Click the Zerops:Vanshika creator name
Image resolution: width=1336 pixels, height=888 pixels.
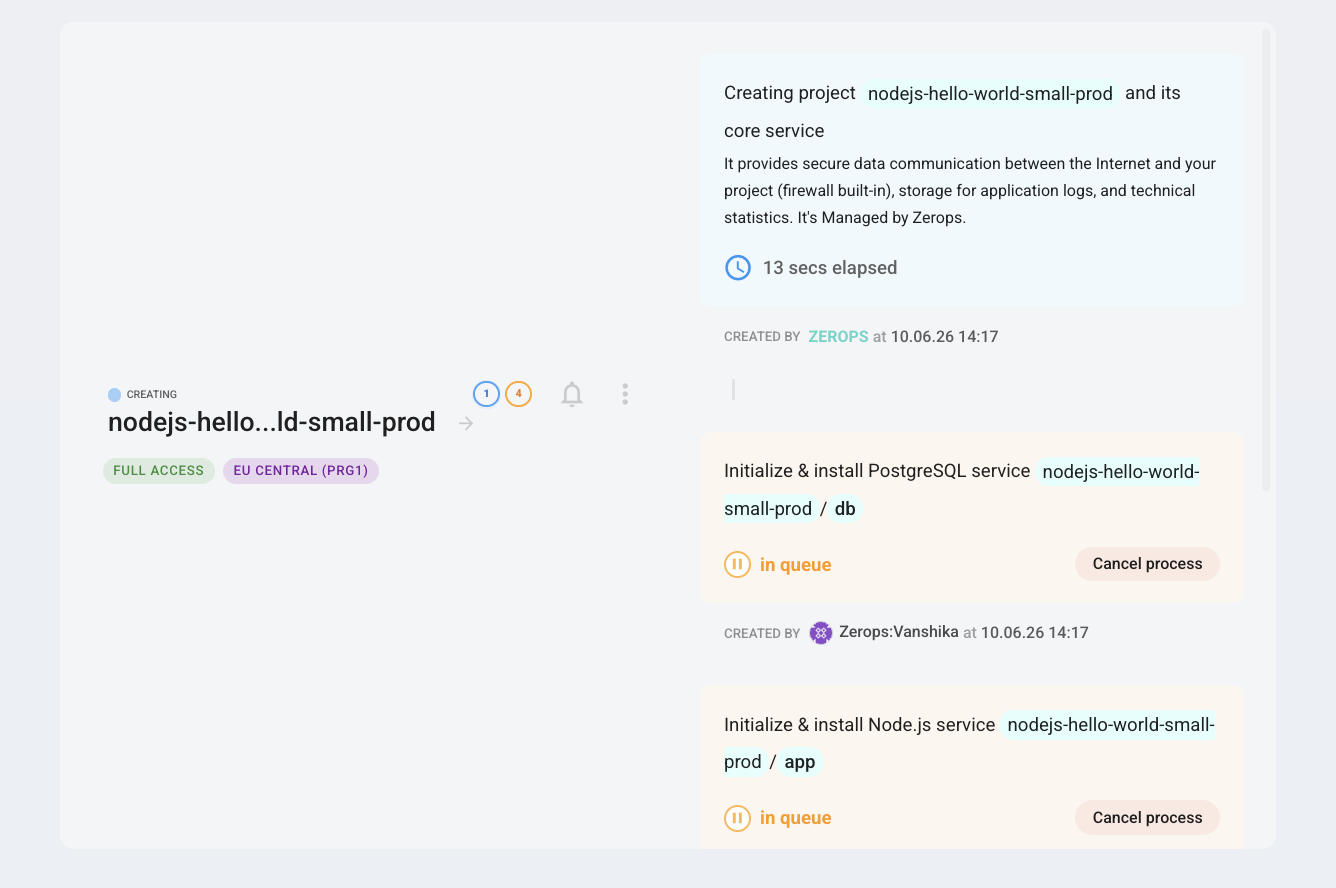pyautogui.click(x=899, y=632)
